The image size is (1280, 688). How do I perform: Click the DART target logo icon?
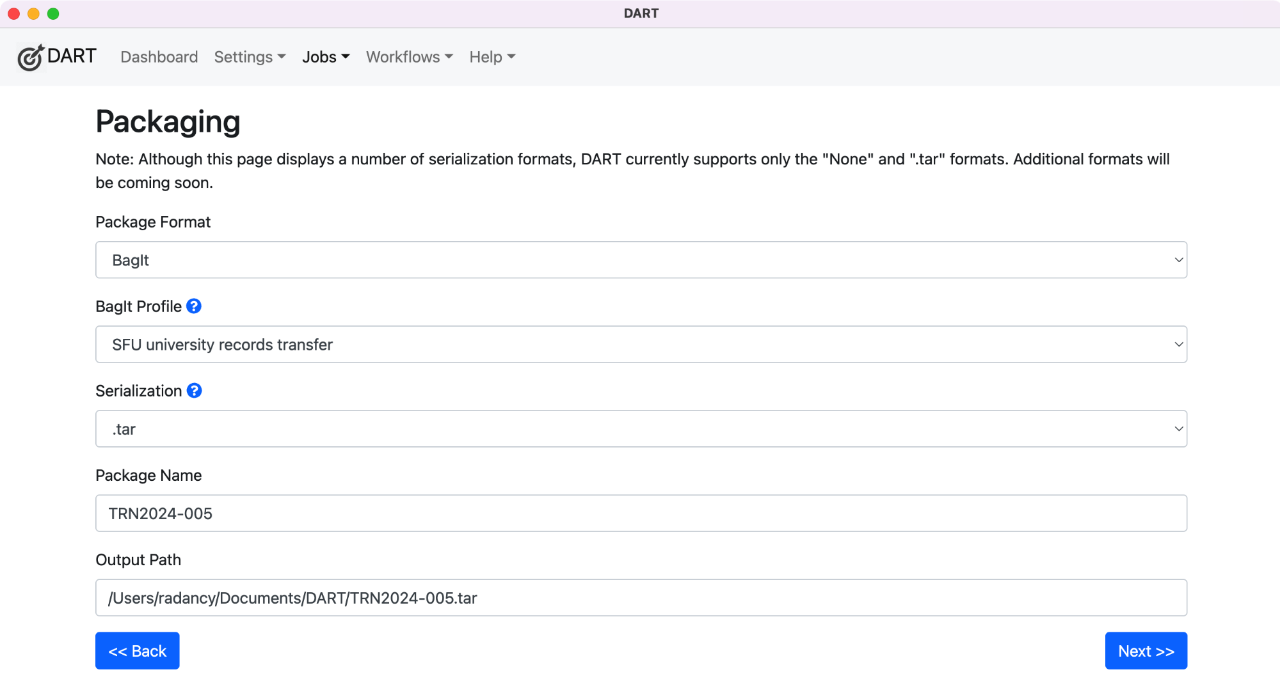coord(31,57)
